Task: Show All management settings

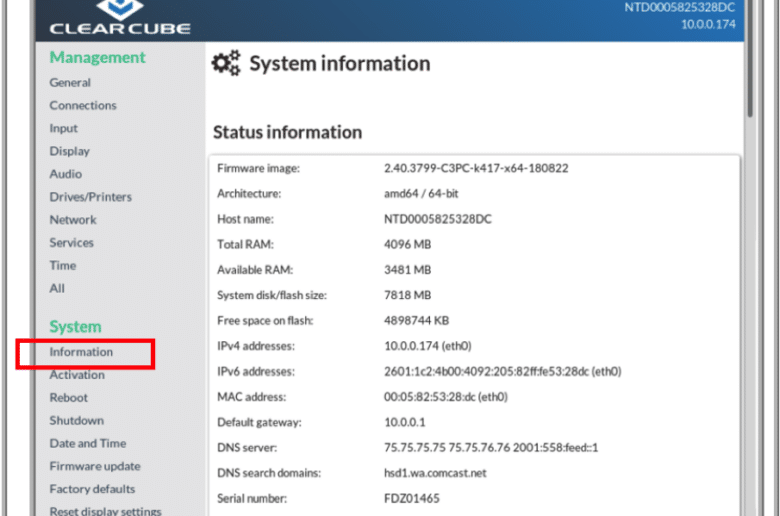Action: click(x=57, y=289)
